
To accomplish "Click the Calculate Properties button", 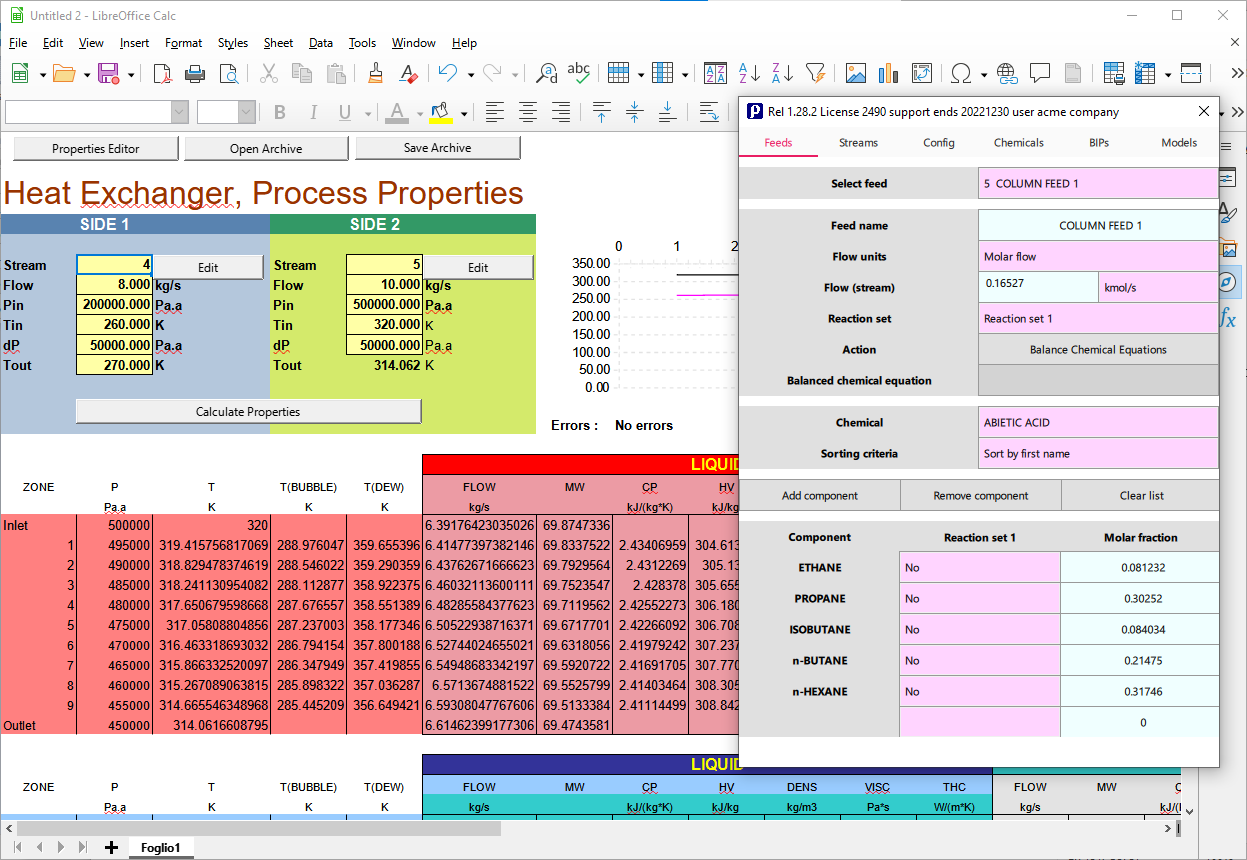I will [248, 411].
